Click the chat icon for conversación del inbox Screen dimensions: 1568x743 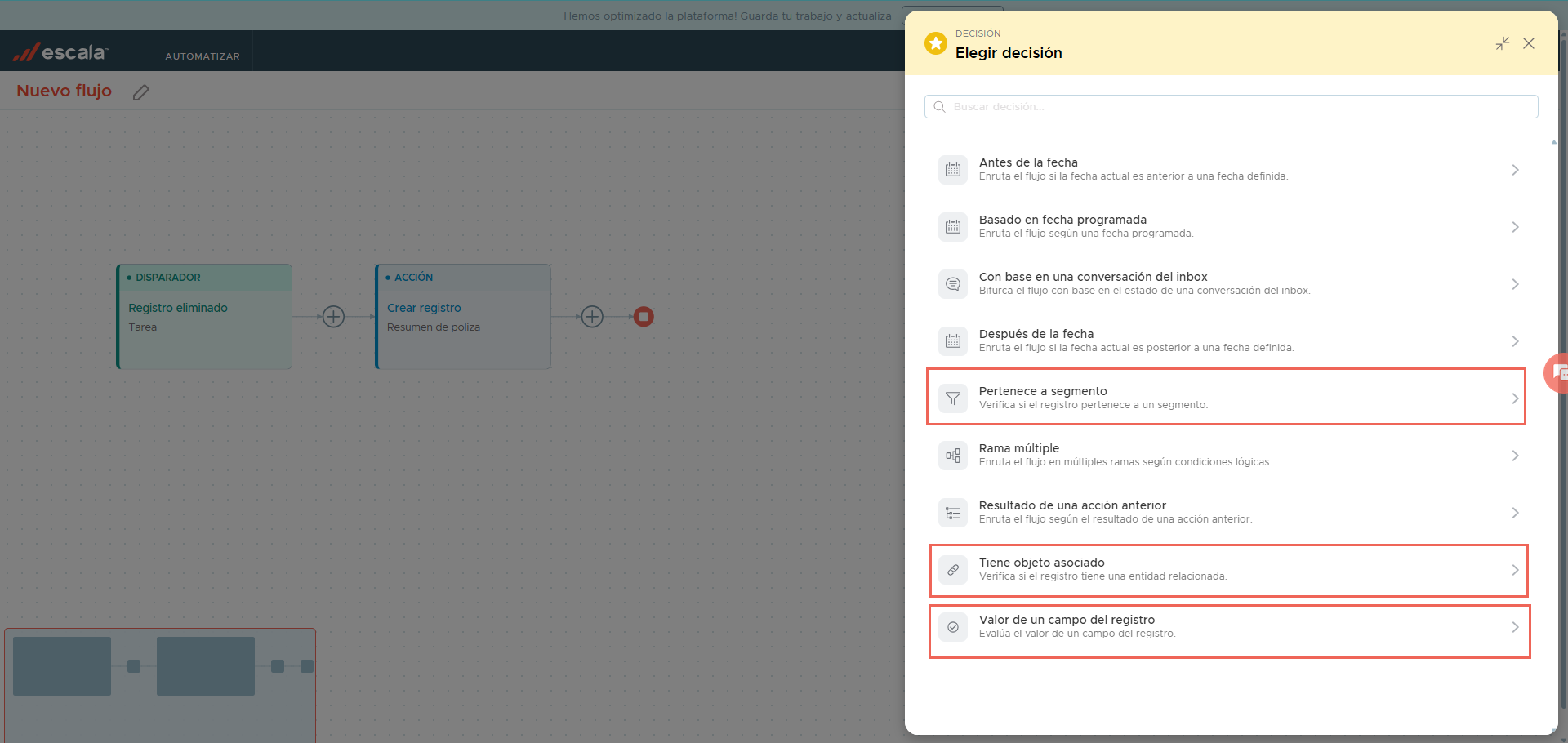coord(953,284)
